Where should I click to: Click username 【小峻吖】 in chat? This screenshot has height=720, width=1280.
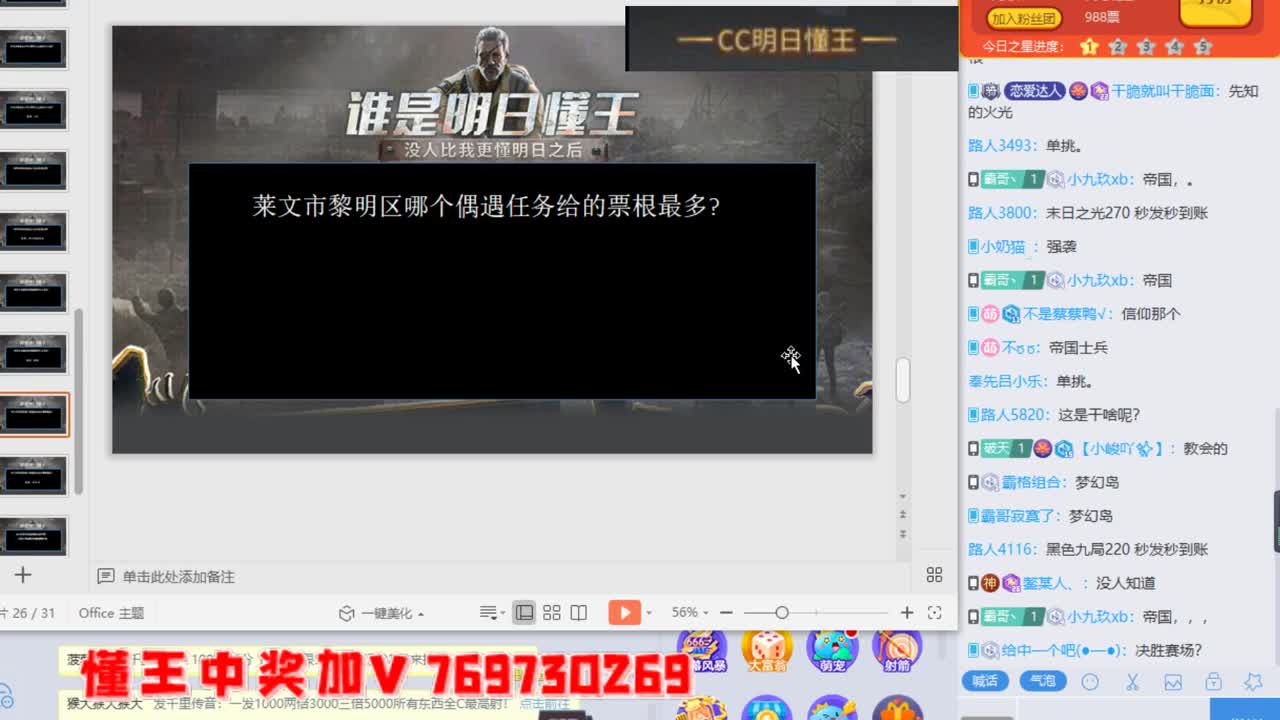(x=1120, y=449)
